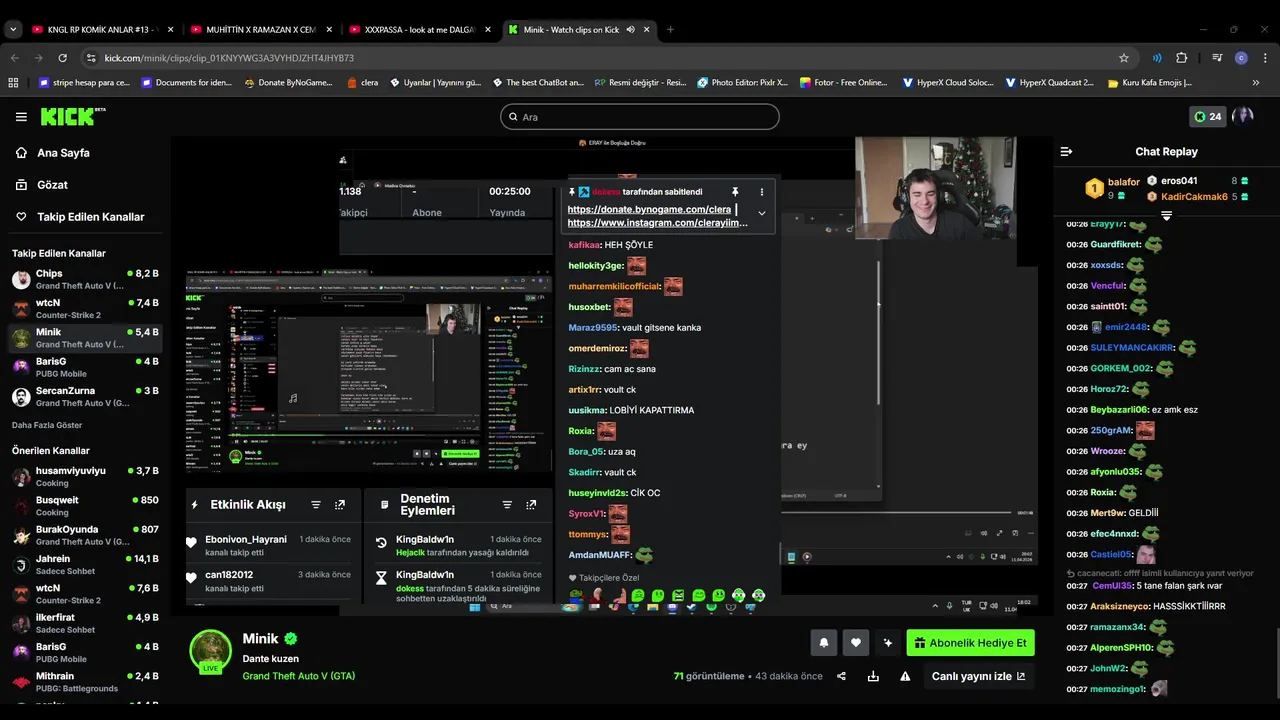
Task: Click the download clip icon
Action: [873, 676]
